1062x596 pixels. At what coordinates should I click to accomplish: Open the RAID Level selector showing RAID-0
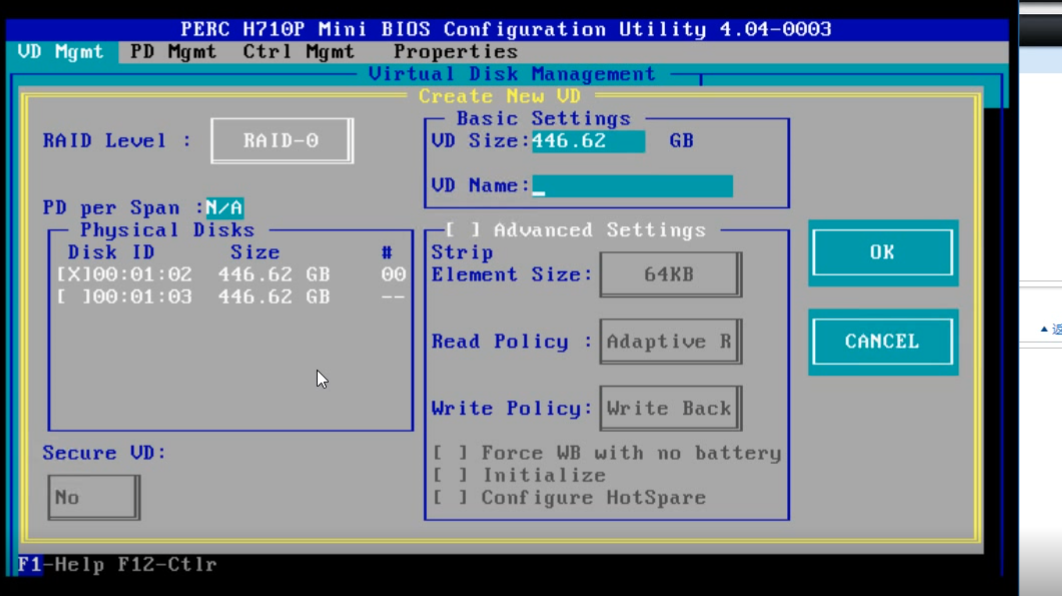point(281,141)
